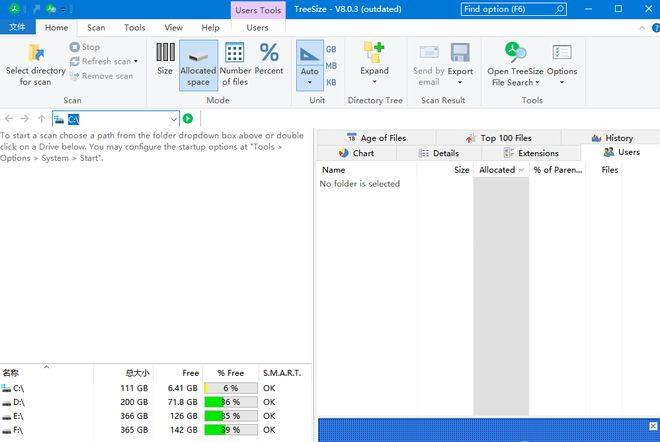Screen dimensions: 660x442
Task: Sort drives by 名称 column
Action: tap(46, 373)
